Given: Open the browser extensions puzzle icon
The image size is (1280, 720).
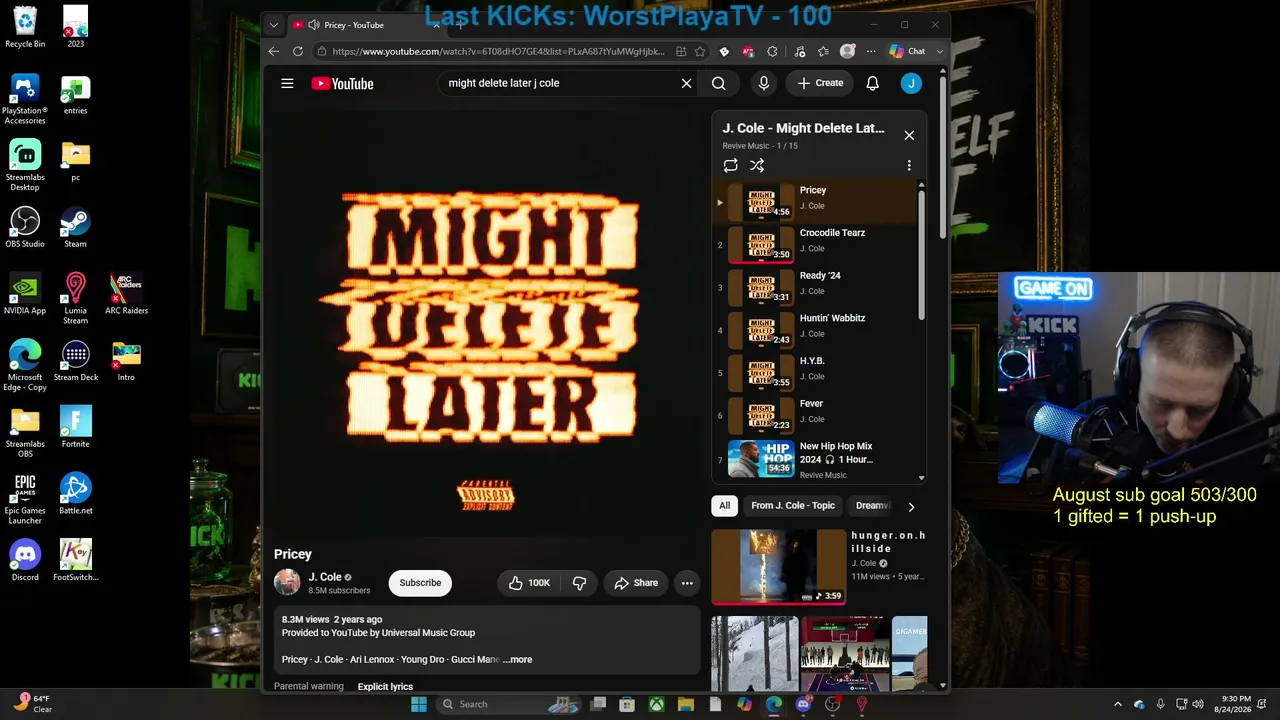Looking at the screenshot, I should coord(772,51).
